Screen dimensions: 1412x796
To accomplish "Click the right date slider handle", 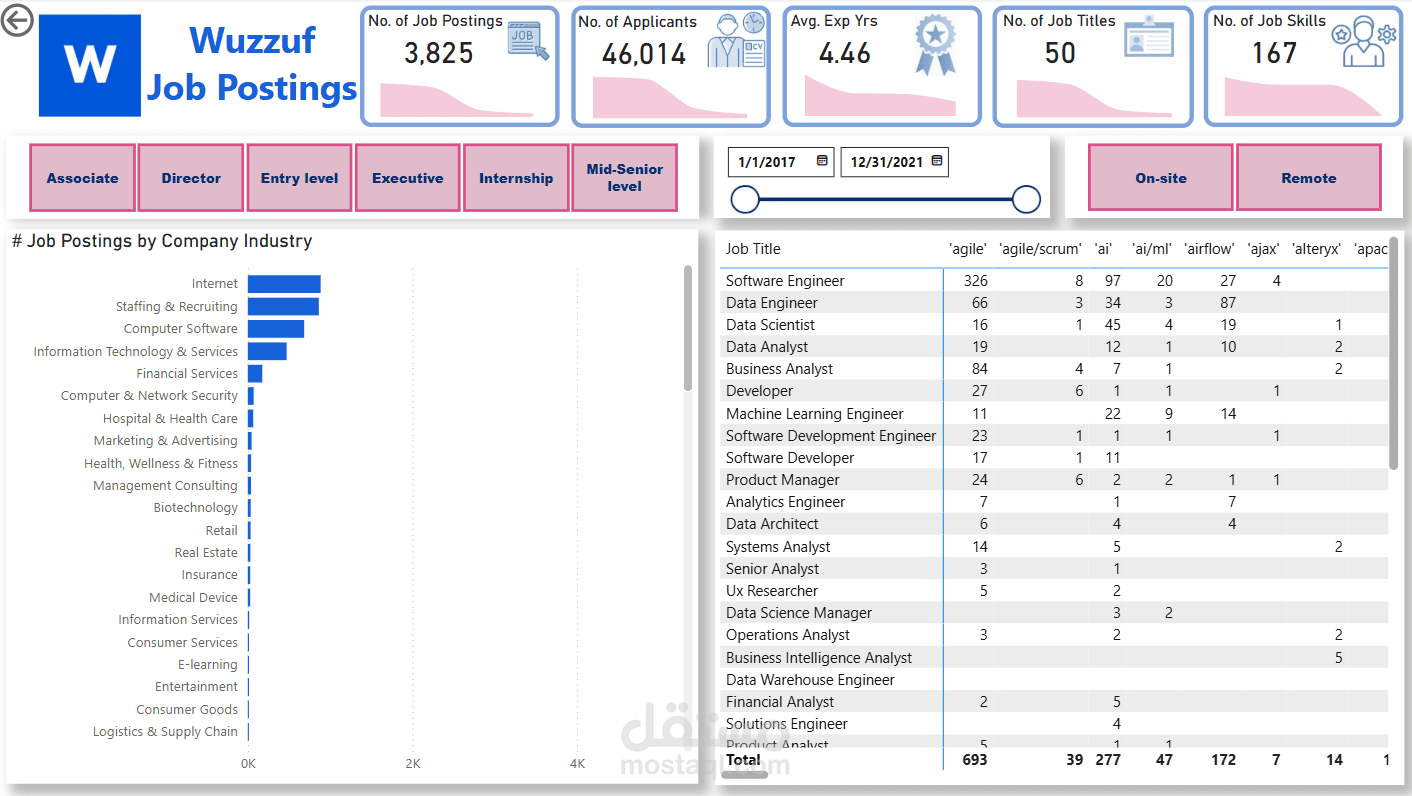I will pyautogui.click(x=1027, y=200).
